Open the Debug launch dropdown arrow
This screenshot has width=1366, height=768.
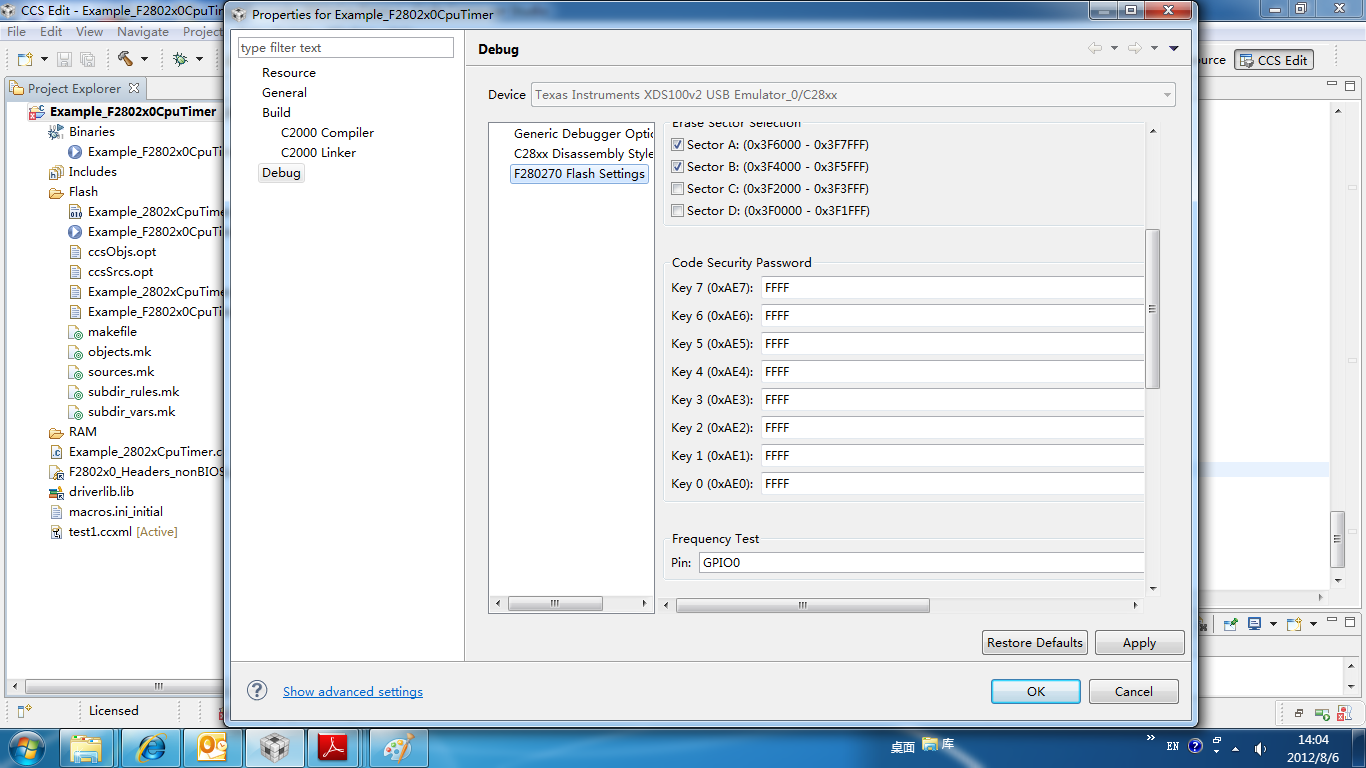pyautogui.click(x=199, y=60)
